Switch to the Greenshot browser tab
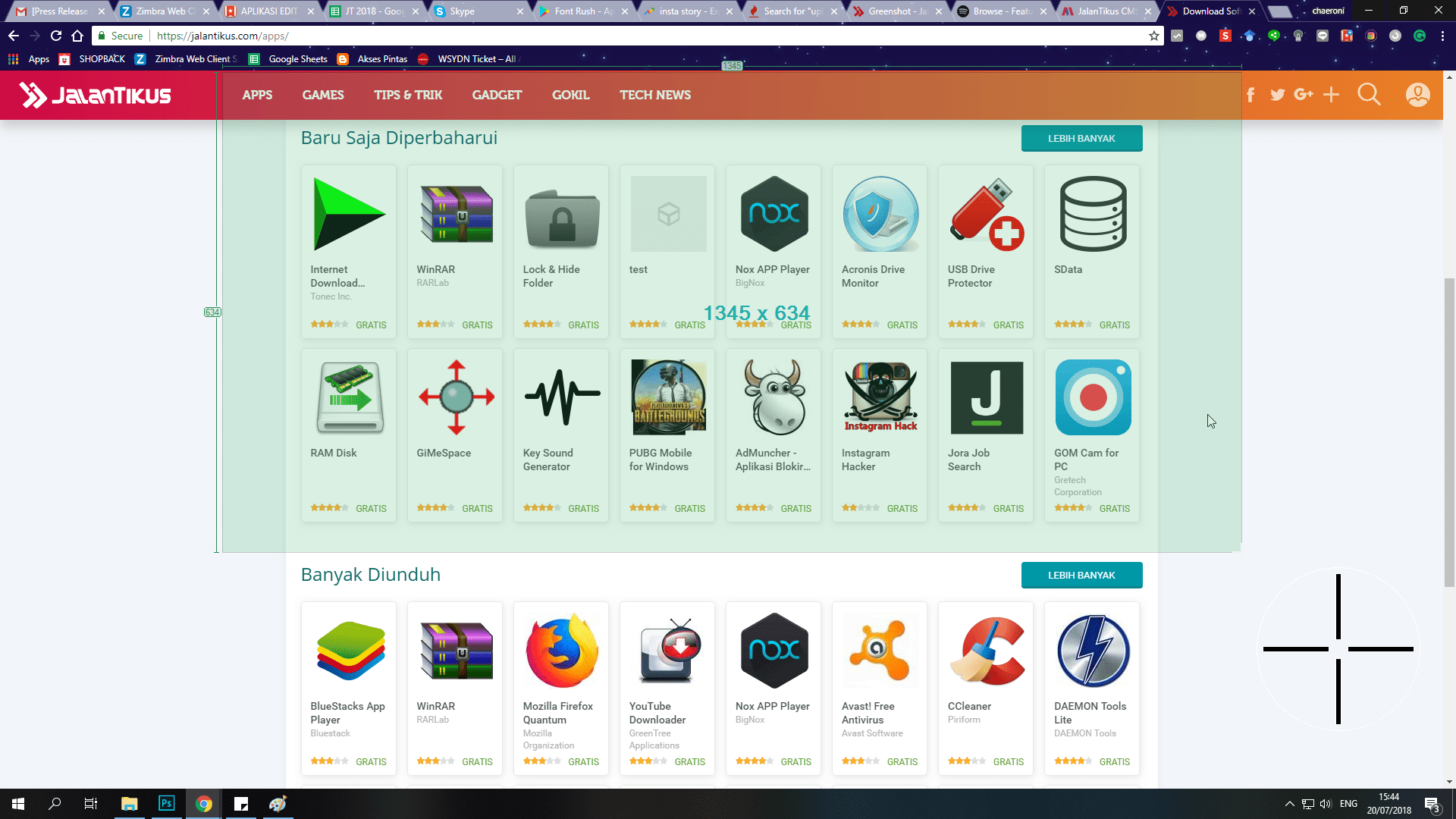This screenshot has width=1456, height=819. click(897, 11)
